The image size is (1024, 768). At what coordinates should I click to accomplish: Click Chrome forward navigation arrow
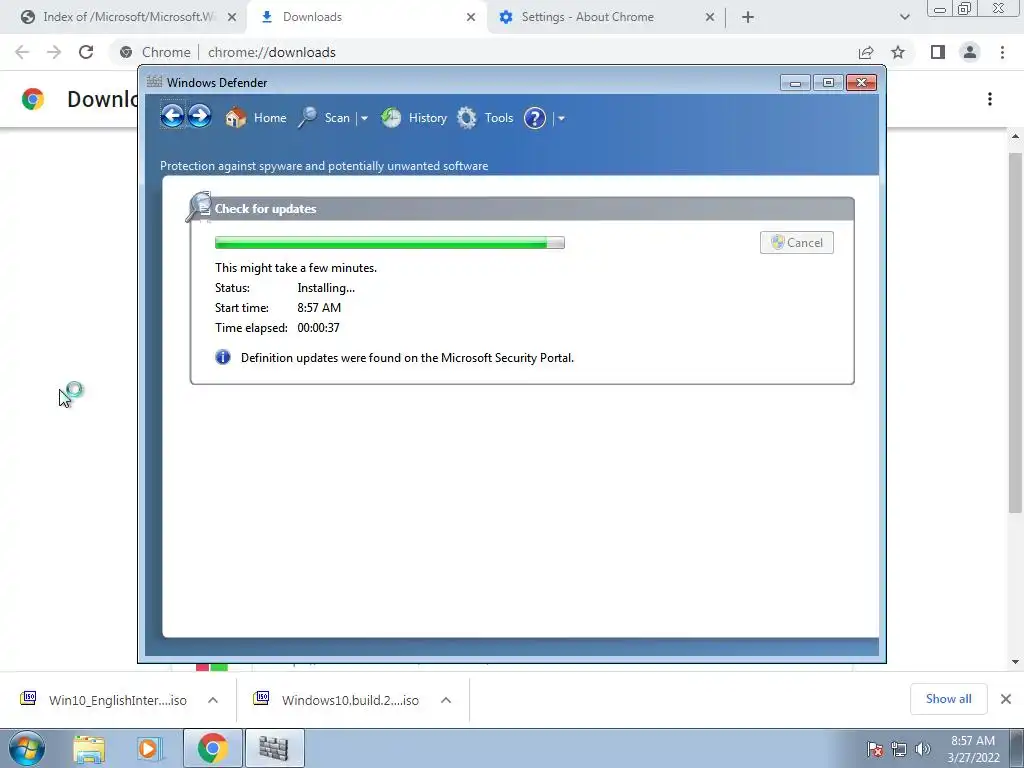click(54, 52)
